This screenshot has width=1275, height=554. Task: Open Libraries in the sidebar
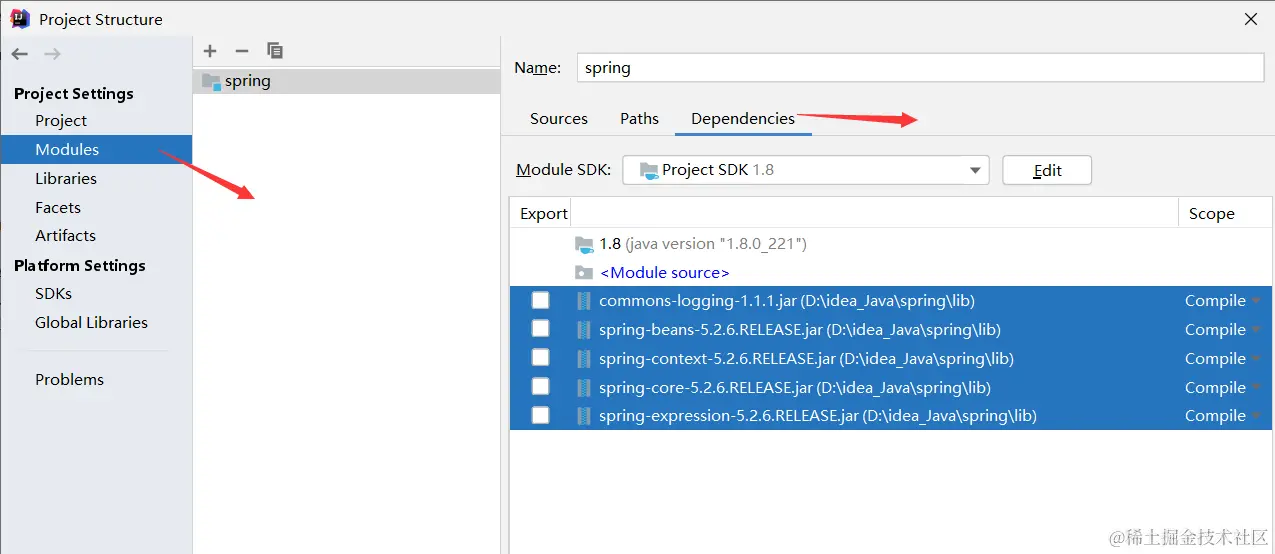coord(66,178)
